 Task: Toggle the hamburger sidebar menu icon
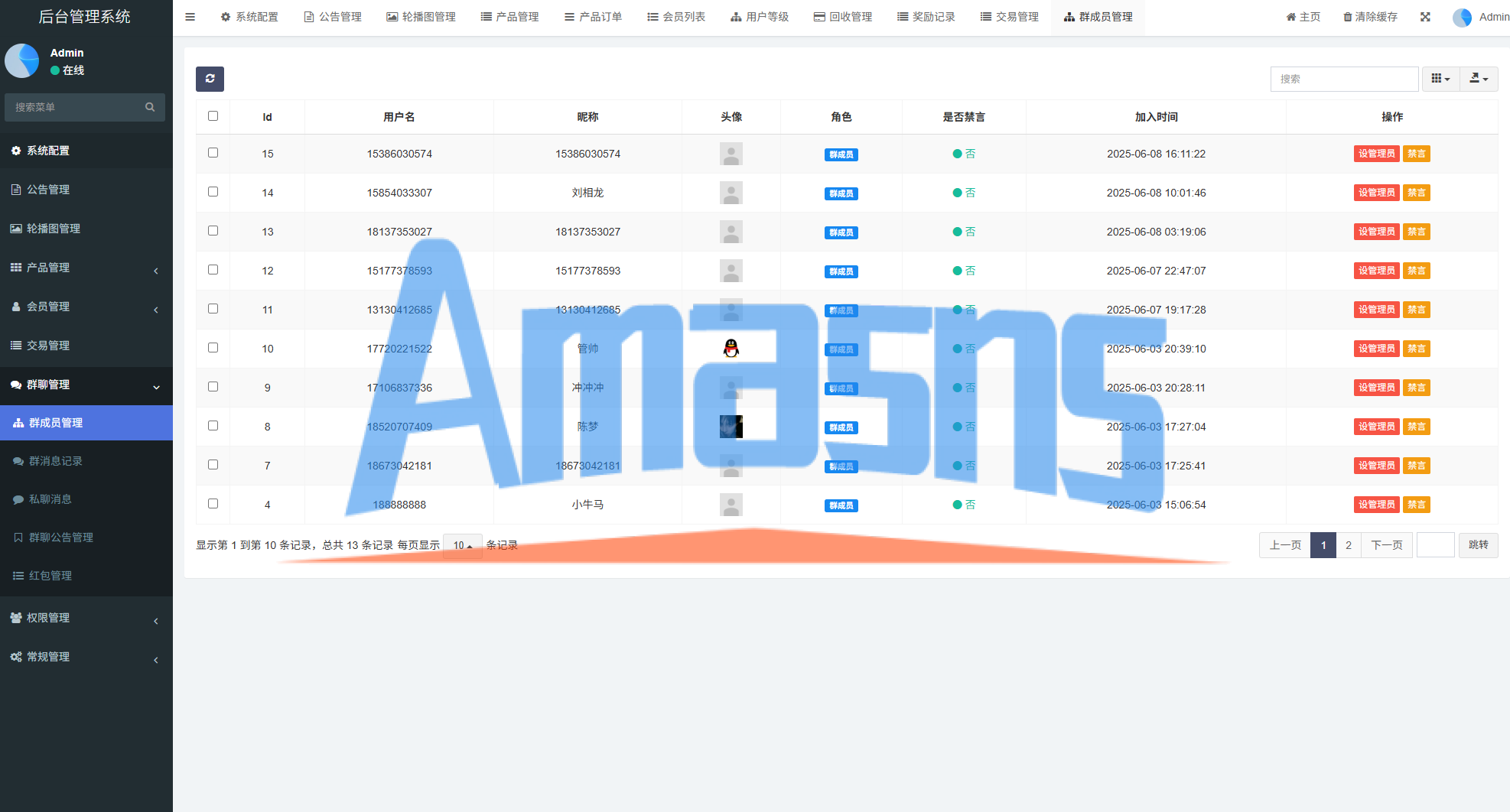190,17
